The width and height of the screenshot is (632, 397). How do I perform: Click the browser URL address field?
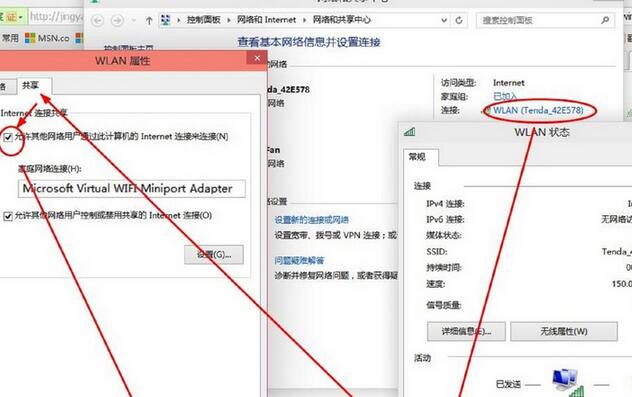click(56, 17)
